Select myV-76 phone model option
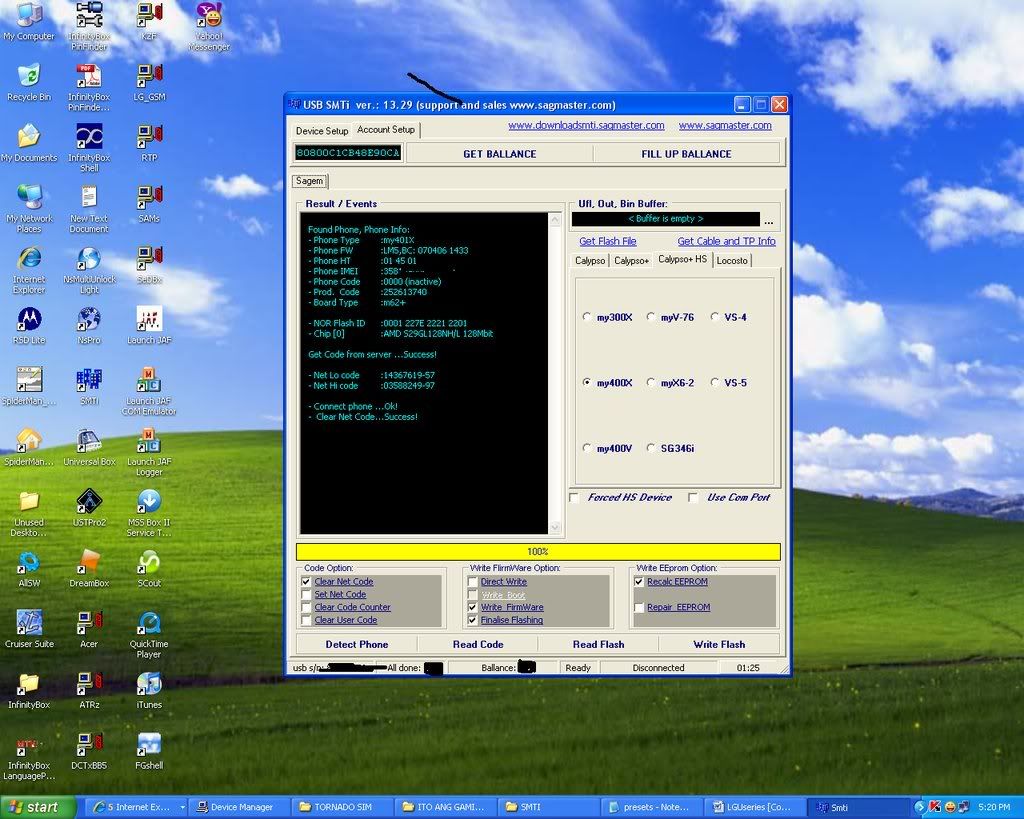1024x819 pixels. pos(650,317)
